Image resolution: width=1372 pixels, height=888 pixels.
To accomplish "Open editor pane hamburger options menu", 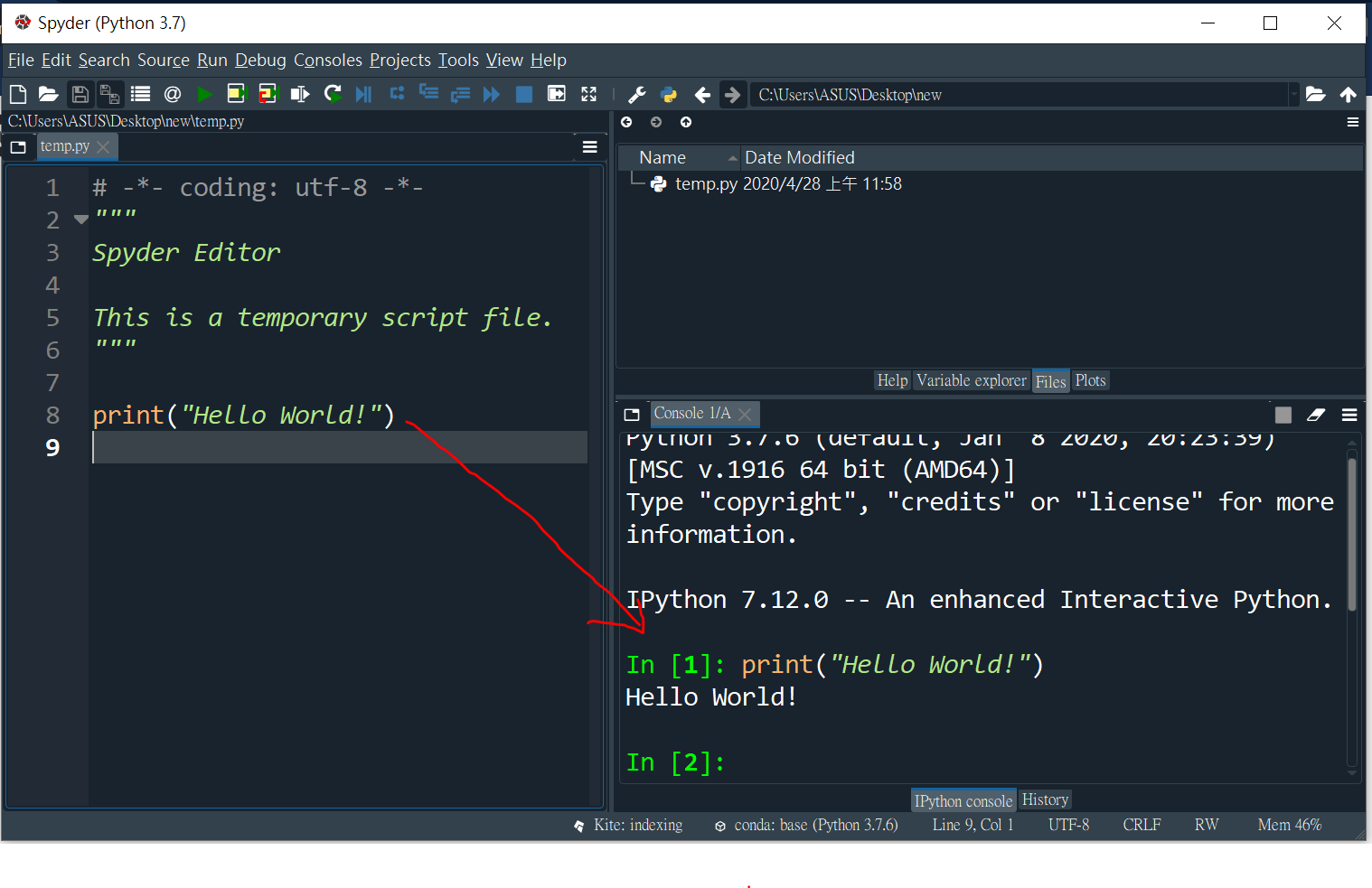I will [x=590, y=146].
